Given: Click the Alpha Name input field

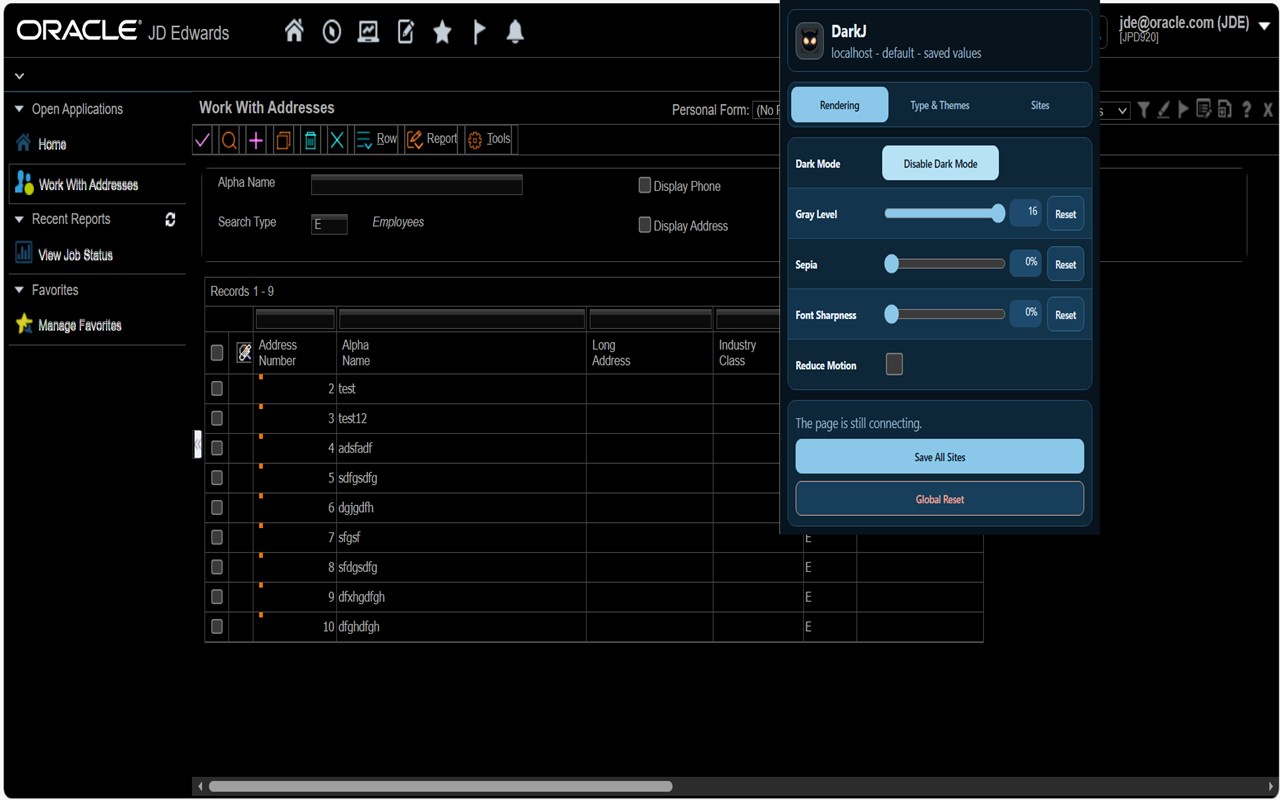Looking at the screenshot, I should pos(417,184).
